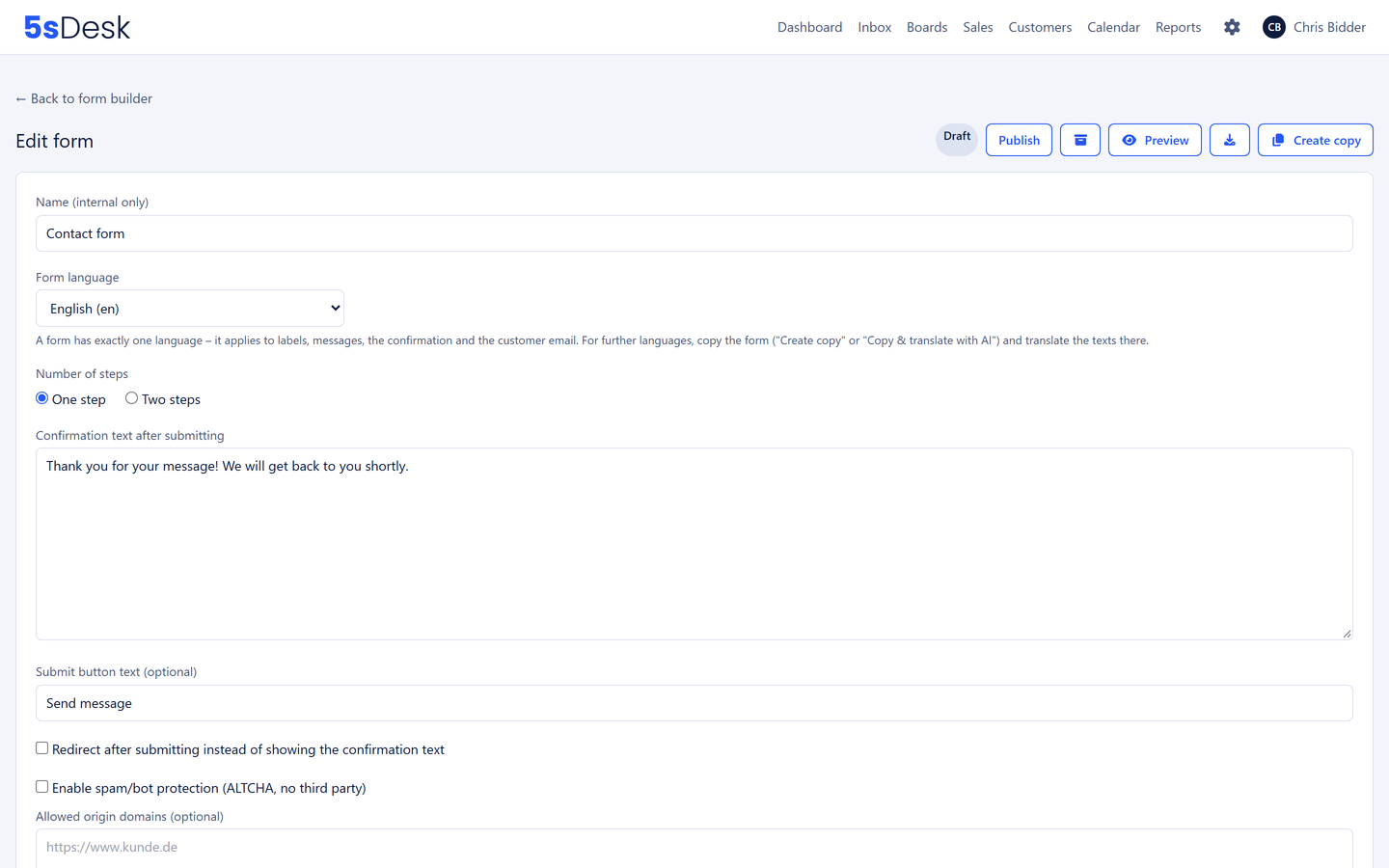Click the Preview button
This screenshot has width=1389, height=868.
point(1155,140)
